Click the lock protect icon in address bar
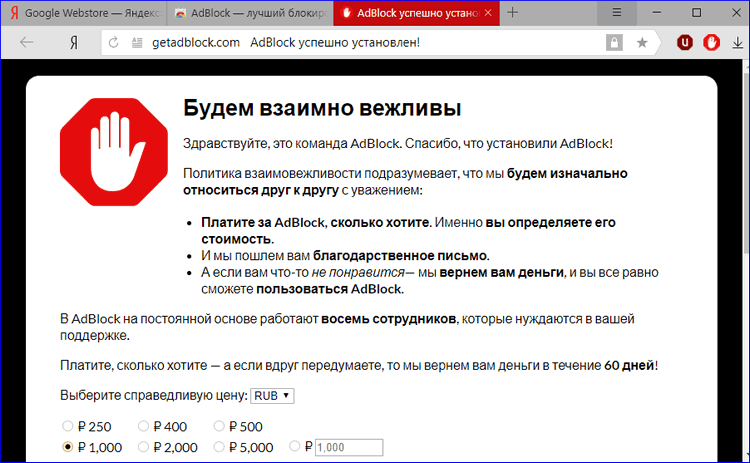 (614, 43)
